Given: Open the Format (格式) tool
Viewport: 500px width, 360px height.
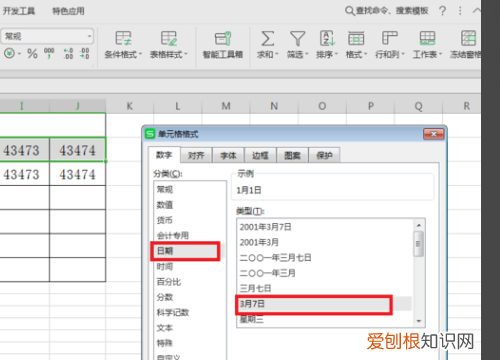Looking at the screenshot, I should pos(356,45).
